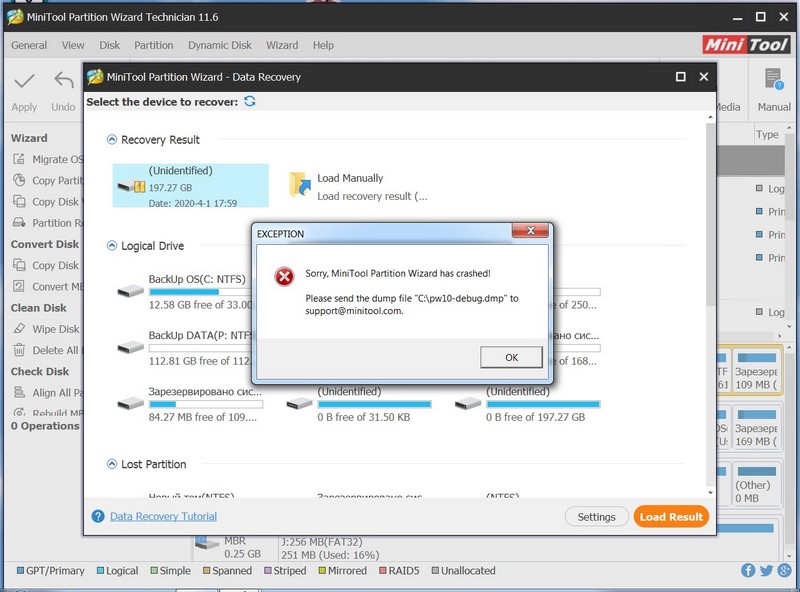This screenshot has width=800, height=592.
Task: Click the Data Recovery window vertical scrollbar
Action: point(710,300)
